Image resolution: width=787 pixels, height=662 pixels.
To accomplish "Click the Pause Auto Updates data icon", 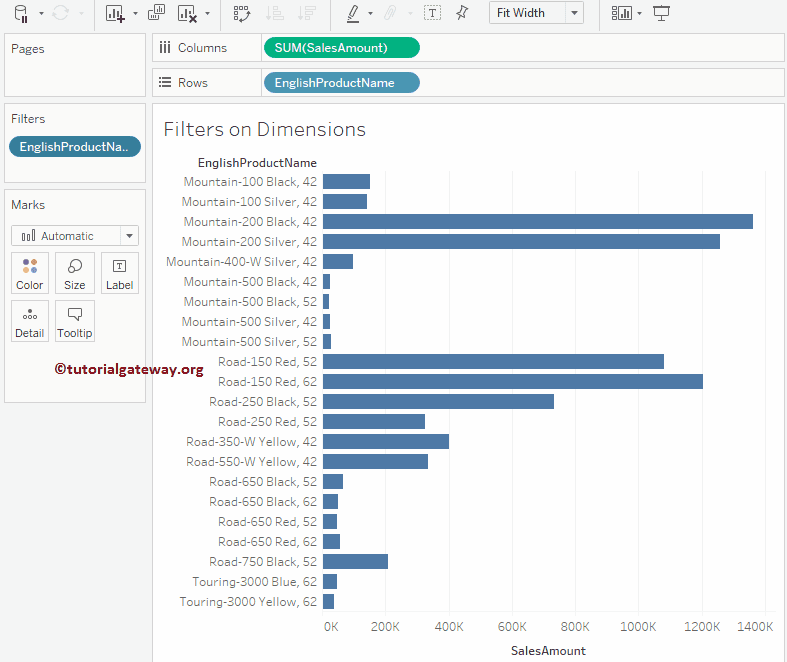I will pyautogui.click(x=22, y=13).
